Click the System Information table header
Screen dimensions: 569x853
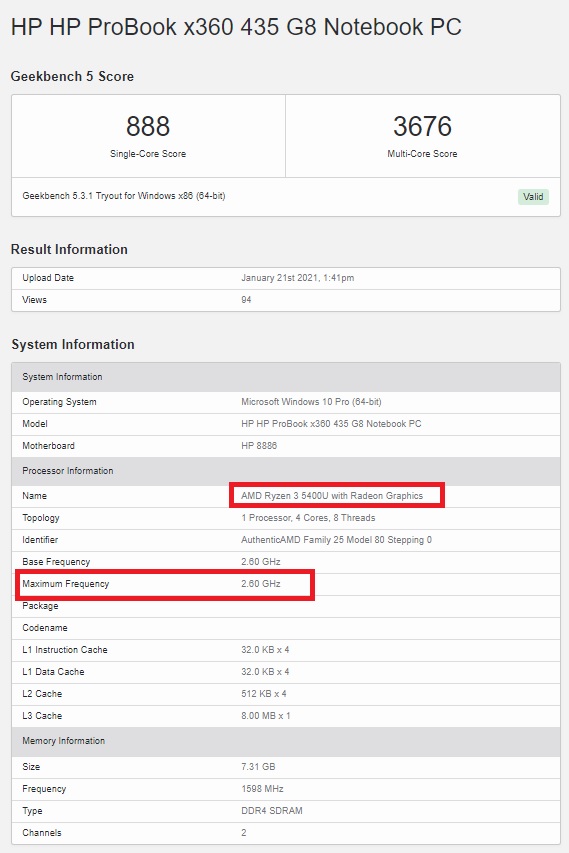point(286,377)
